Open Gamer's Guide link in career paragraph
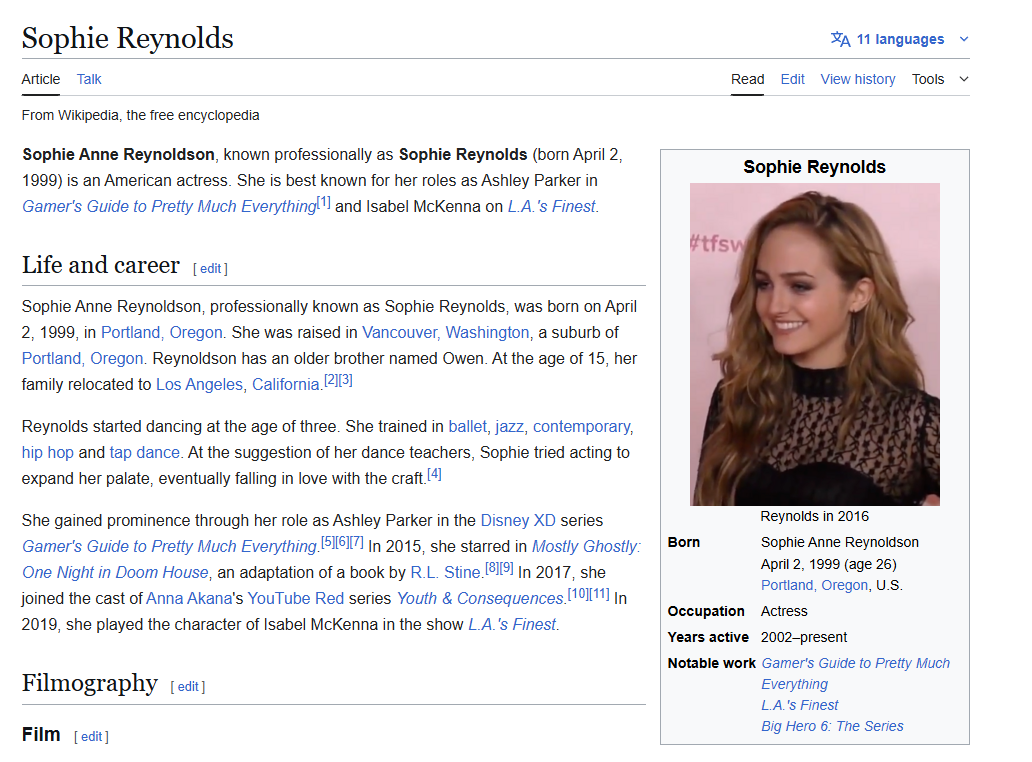This screenshot has width=1032, height=762. 170,547
